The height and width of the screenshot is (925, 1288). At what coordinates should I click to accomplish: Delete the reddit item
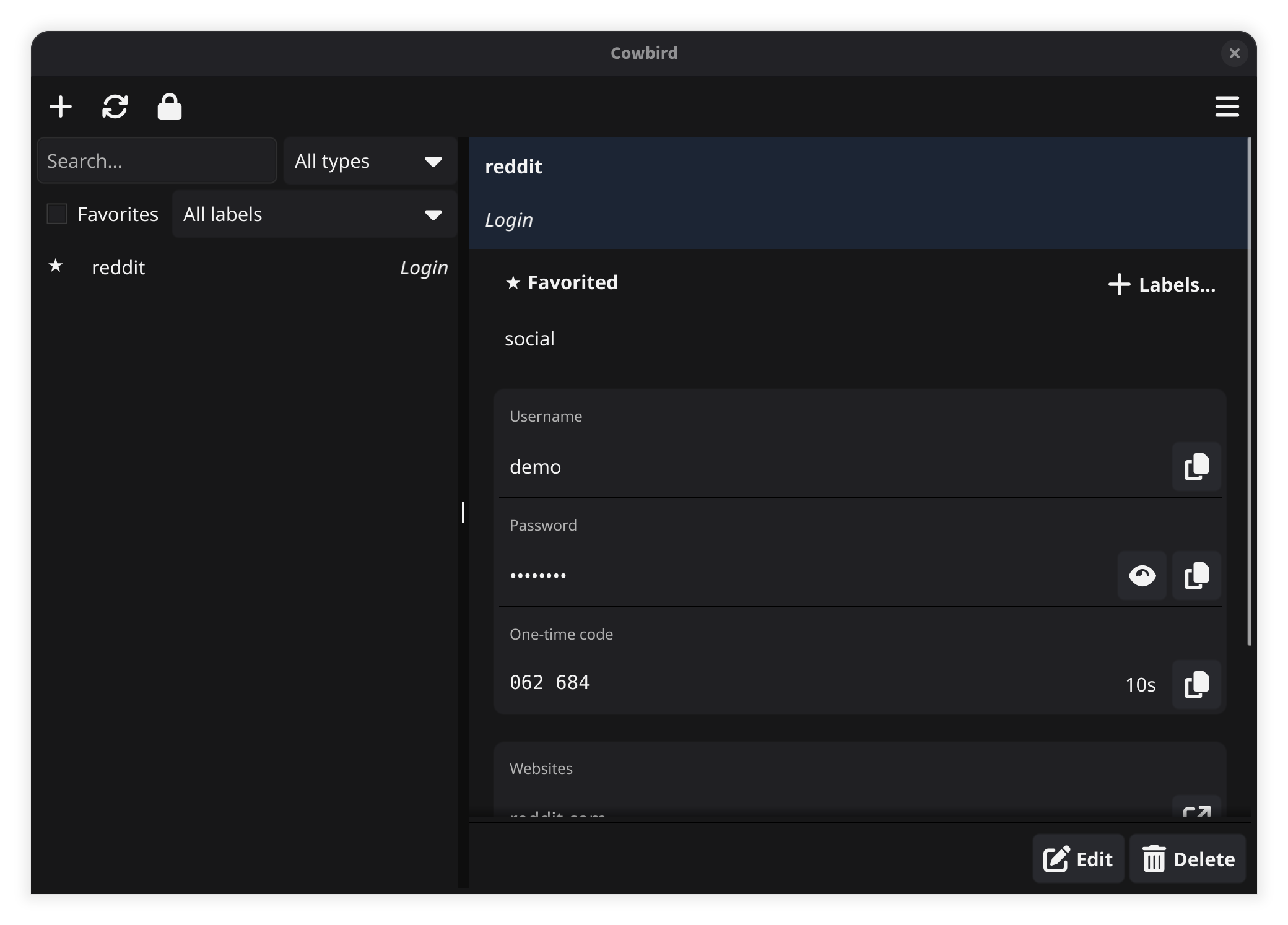1188,859
